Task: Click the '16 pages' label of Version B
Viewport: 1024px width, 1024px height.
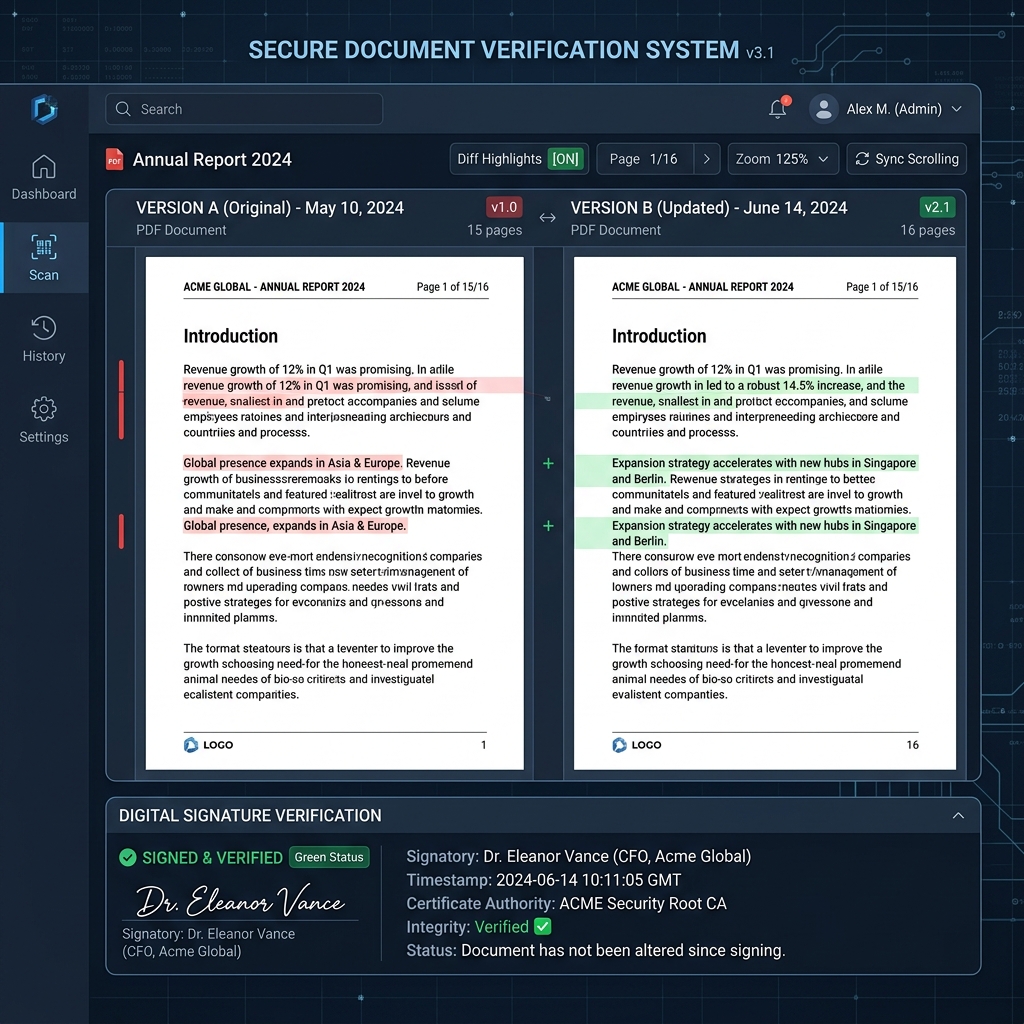Action: coord(927,230)
